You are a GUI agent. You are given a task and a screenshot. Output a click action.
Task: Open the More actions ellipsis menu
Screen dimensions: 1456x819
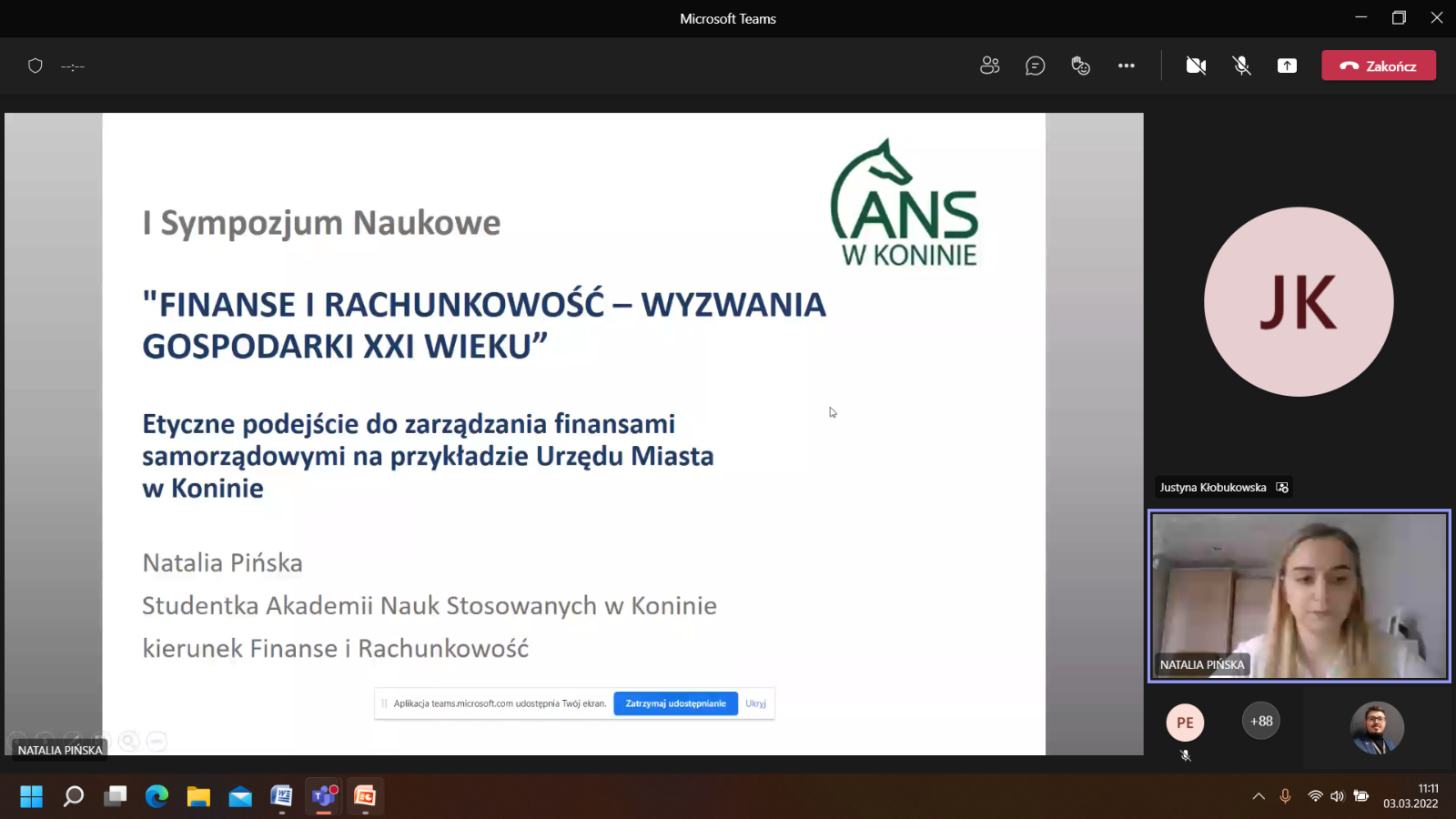click(1126, 66)
